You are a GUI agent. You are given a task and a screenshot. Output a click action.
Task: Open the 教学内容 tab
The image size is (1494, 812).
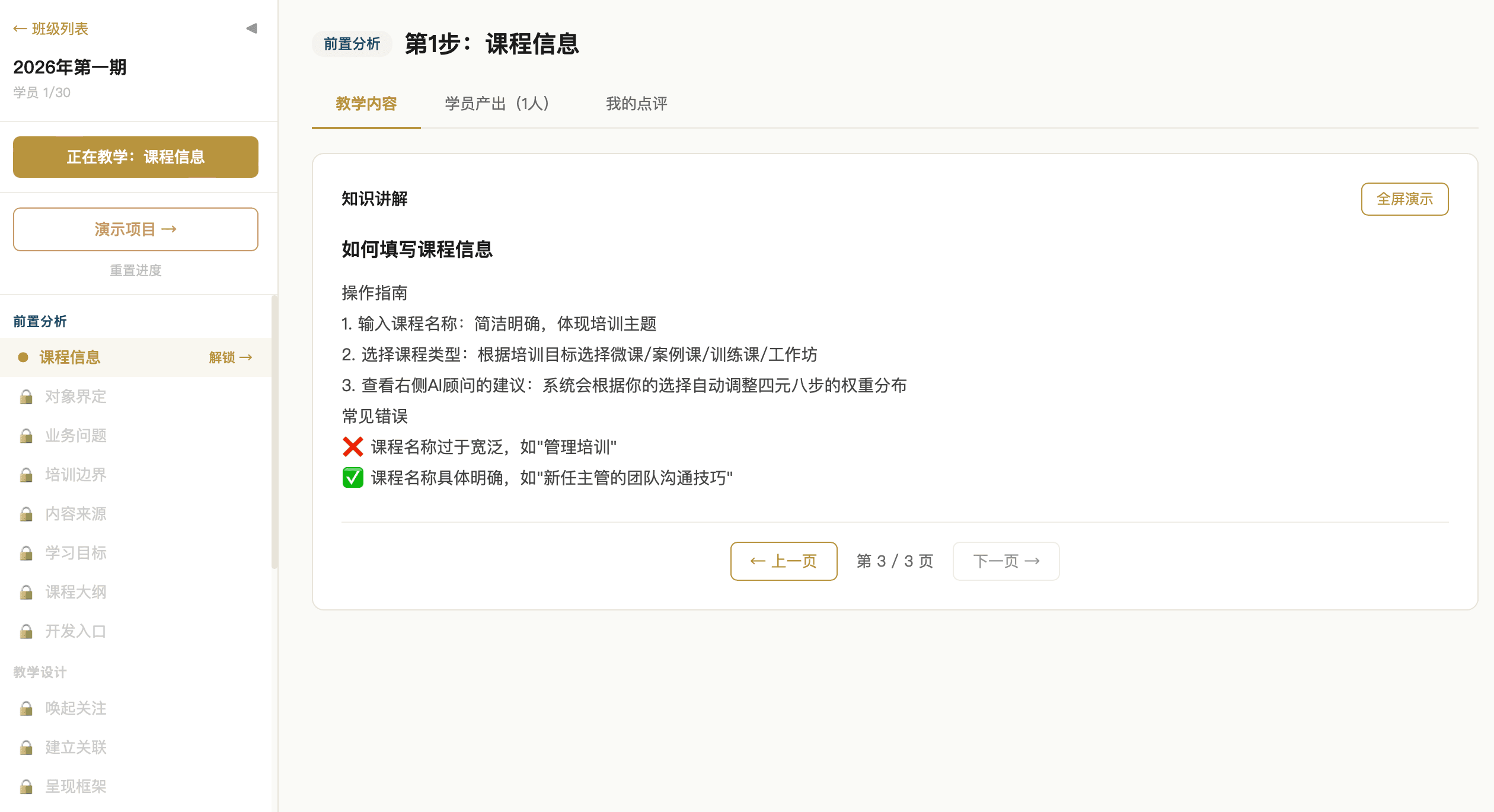click(366, 104)
